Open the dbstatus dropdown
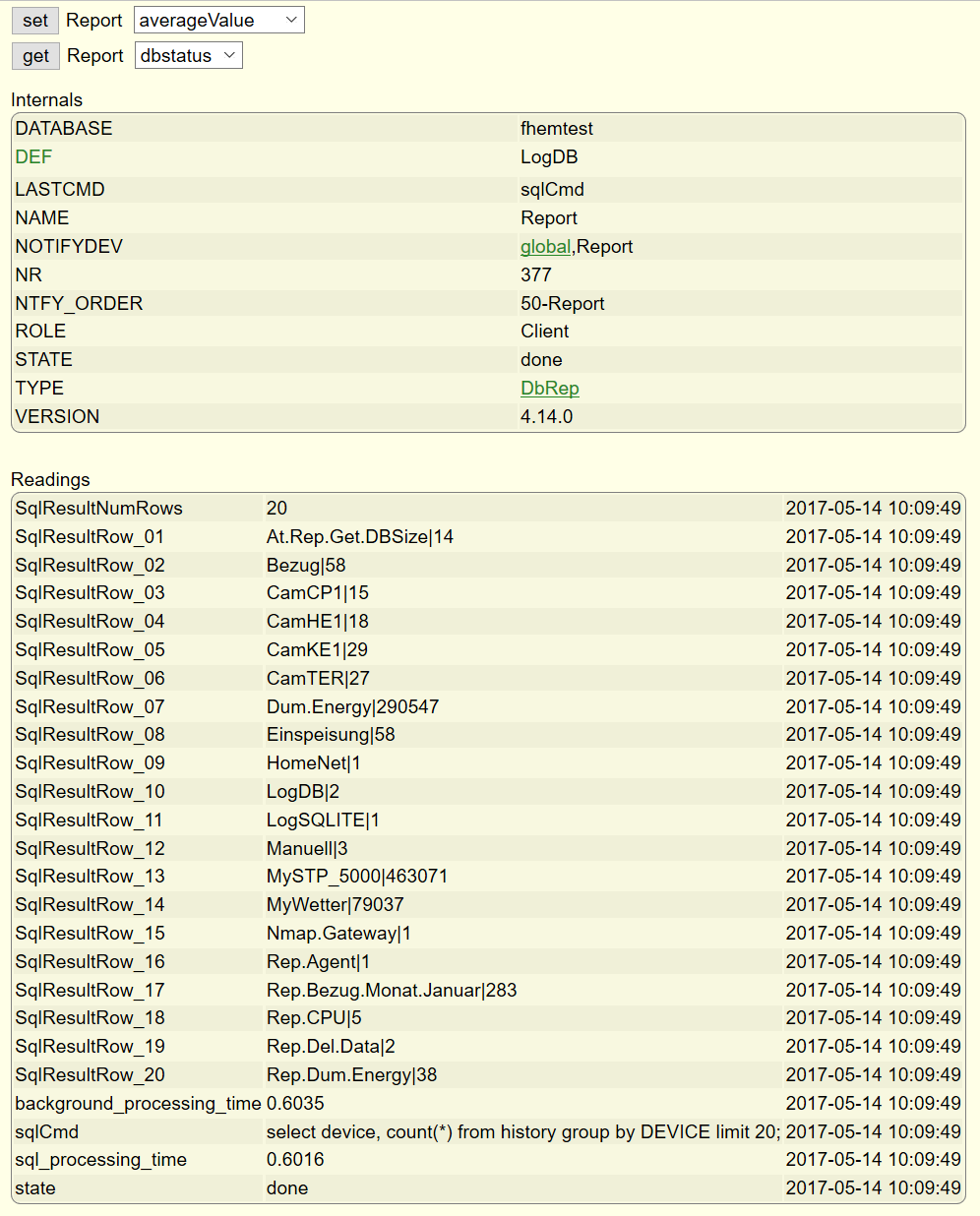Viewport: 980px width, 1216px height. click(x=189, y=55)
